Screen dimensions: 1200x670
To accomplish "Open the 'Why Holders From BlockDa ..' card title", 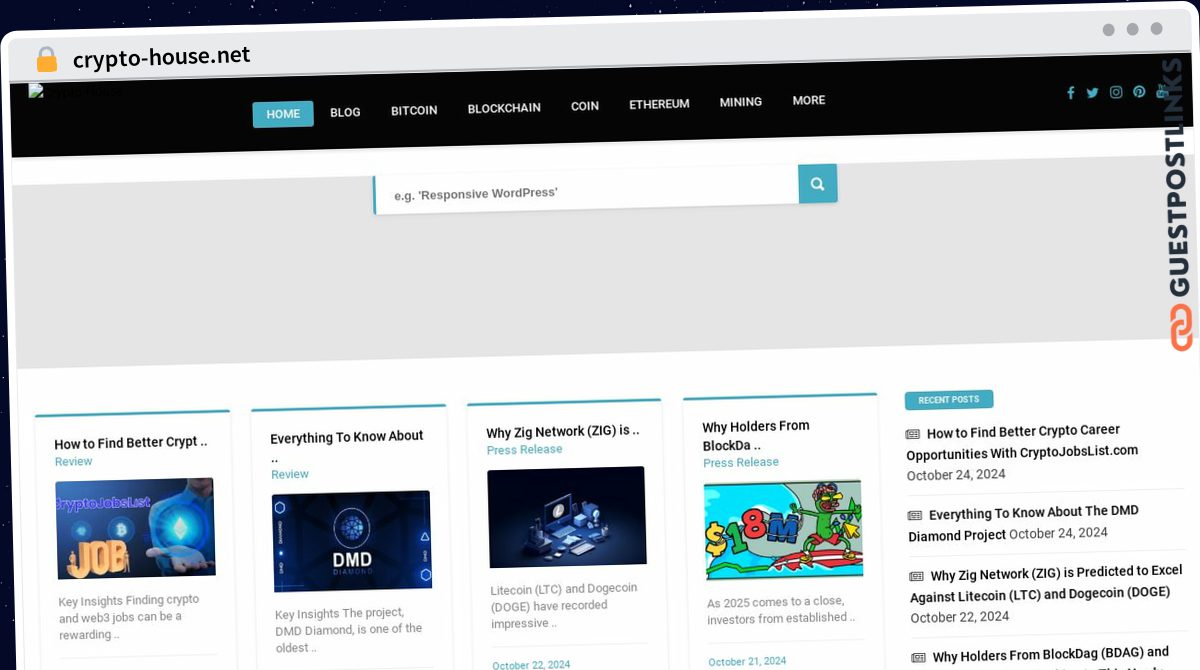I will click(x=757, y=435).
